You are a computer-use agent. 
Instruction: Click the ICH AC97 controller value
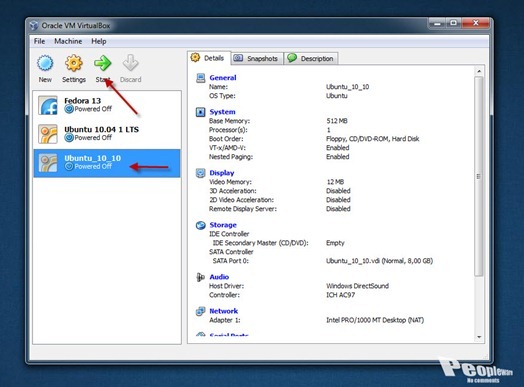(340, 295)
